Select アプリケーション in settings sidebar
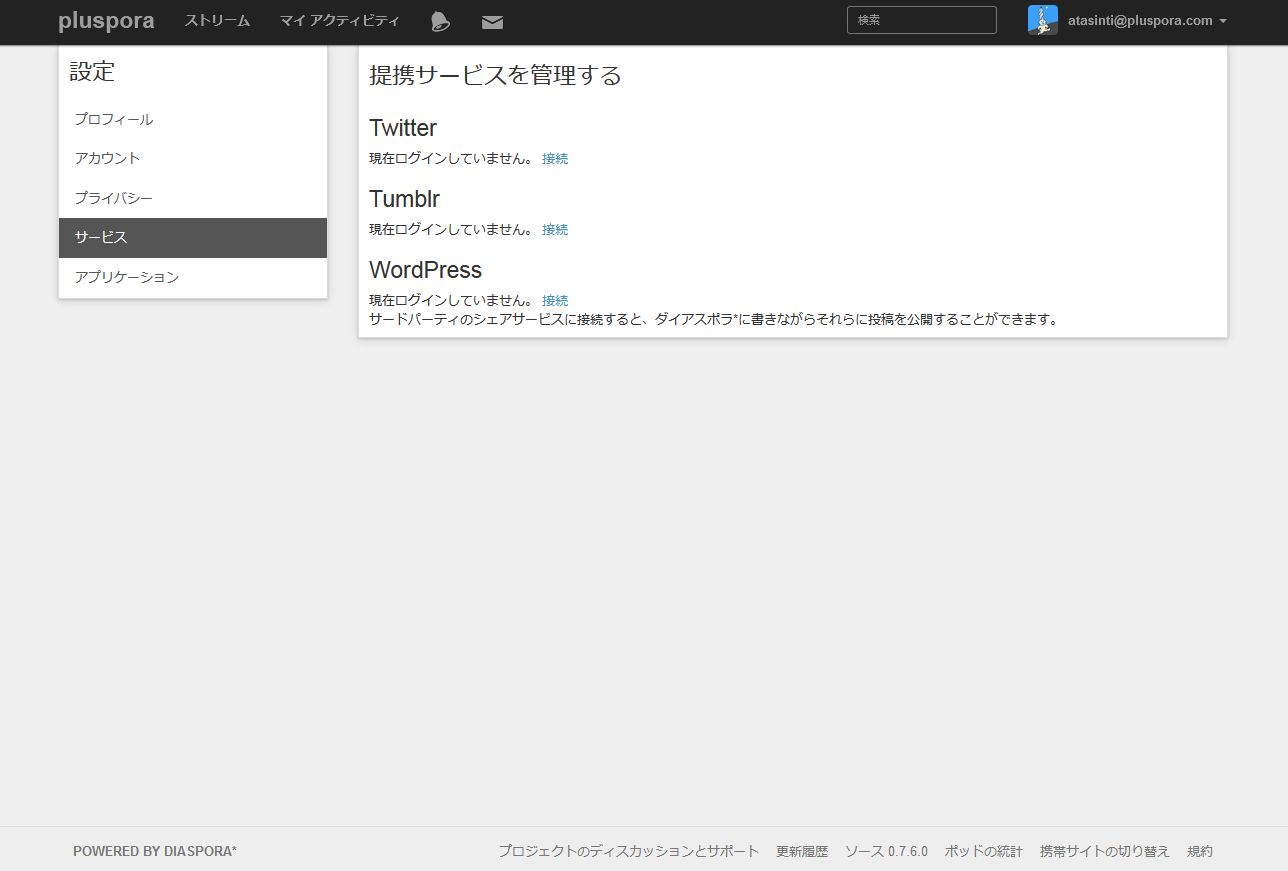This screenshot has height=871, width=1288. (193, 277)
